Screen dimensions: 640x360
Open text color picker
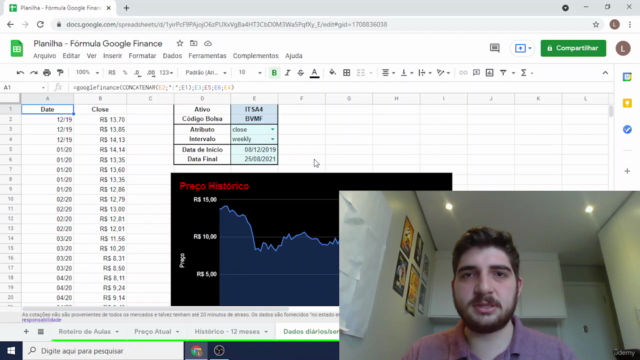coord(314,73)
